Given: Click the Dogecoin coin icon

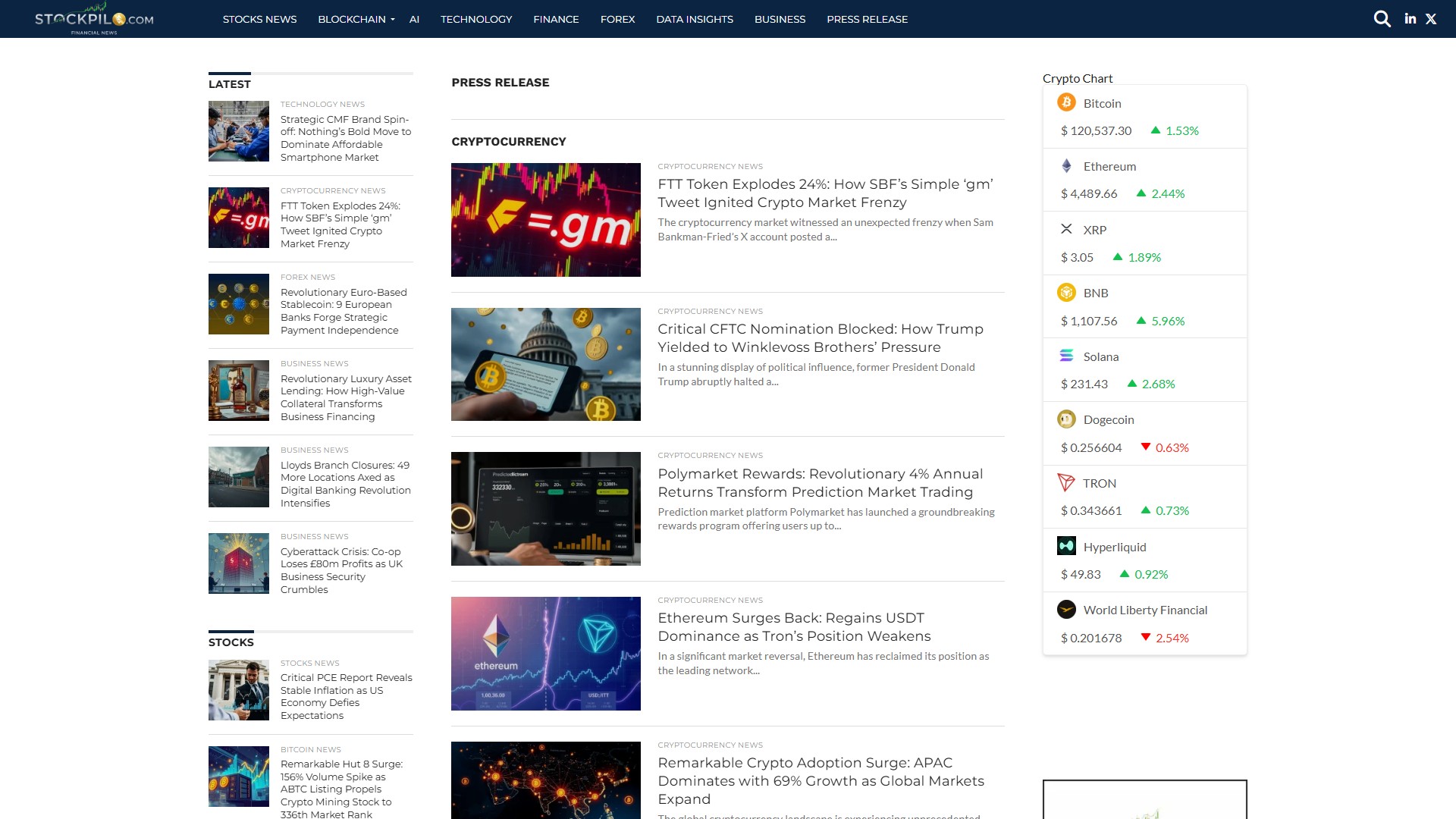Looking at the screenshot, I should click(x=1066, y=419).
